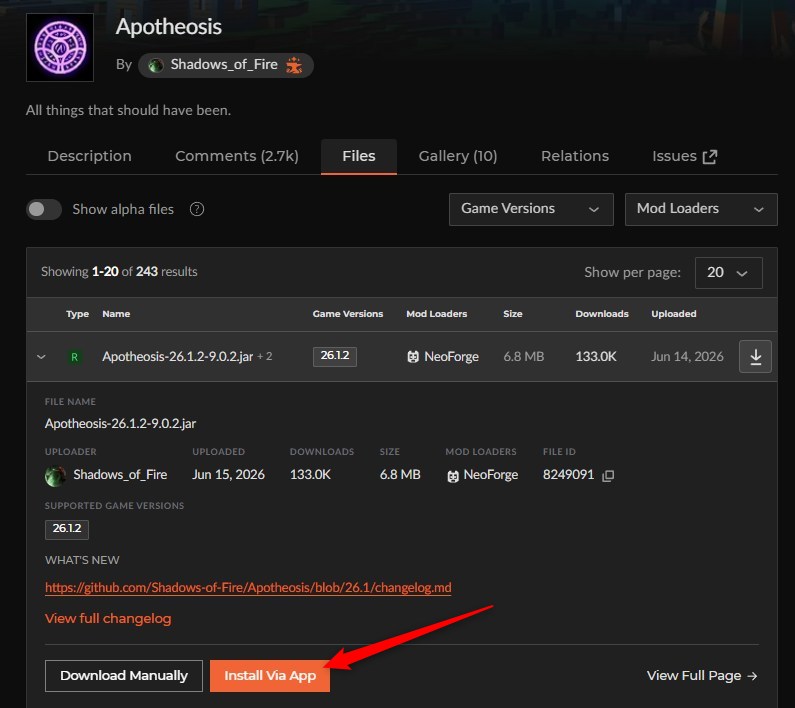This screenshot has height=708, width=795.
Task: Click the Apotheosis mod logo thumbnail
Action: point(60,47)
